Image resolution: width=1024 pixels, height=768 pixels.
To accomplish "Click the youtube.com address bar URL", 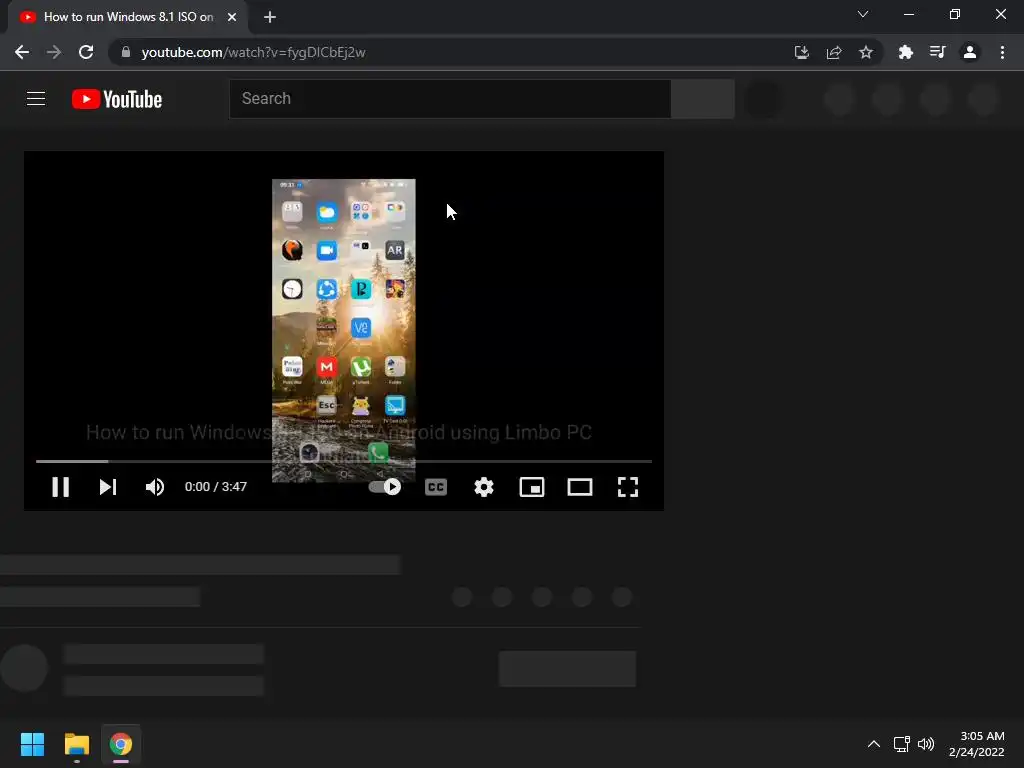I will (253, 52).
